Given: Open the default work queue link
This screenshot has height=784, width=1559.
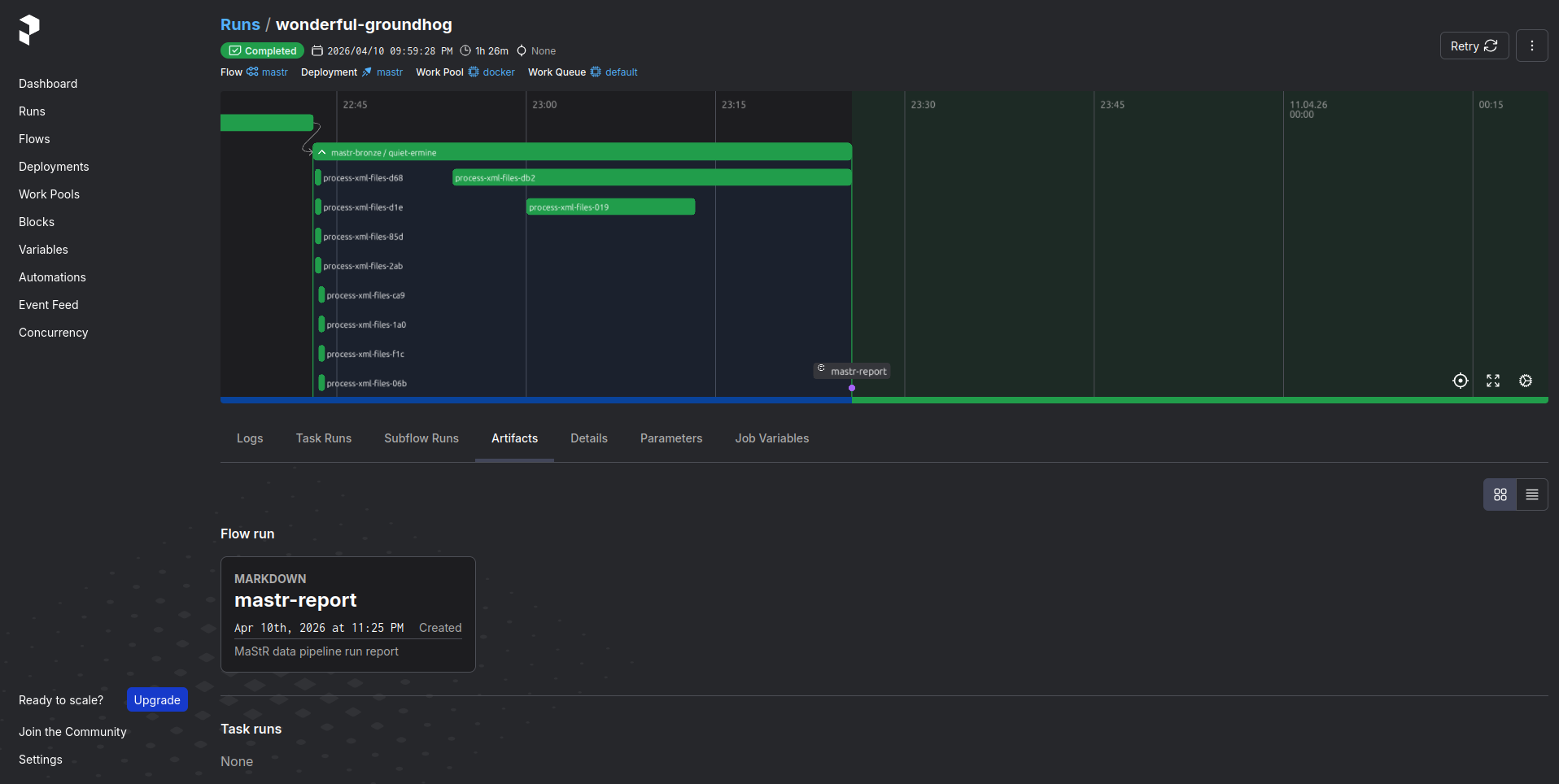Looking at the screenshot, I should tap(621, 72).
